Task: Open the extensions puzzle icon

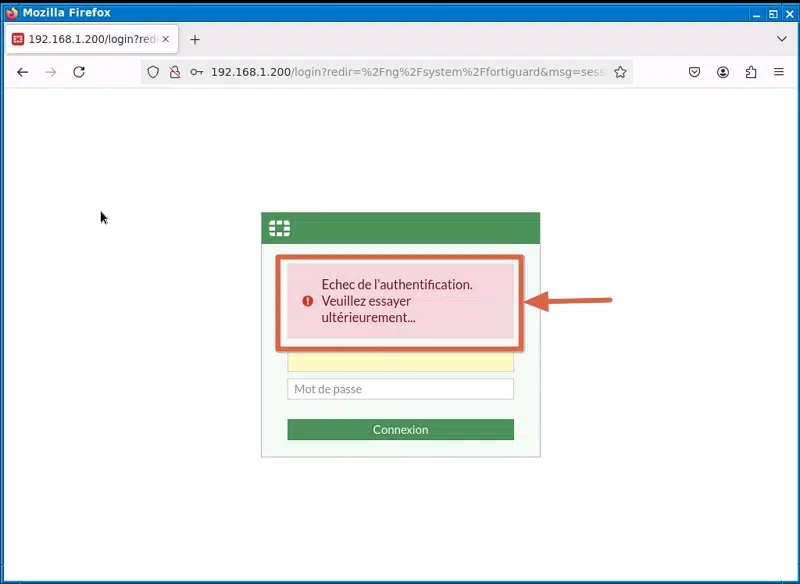Action: click(x=751, y=72)
